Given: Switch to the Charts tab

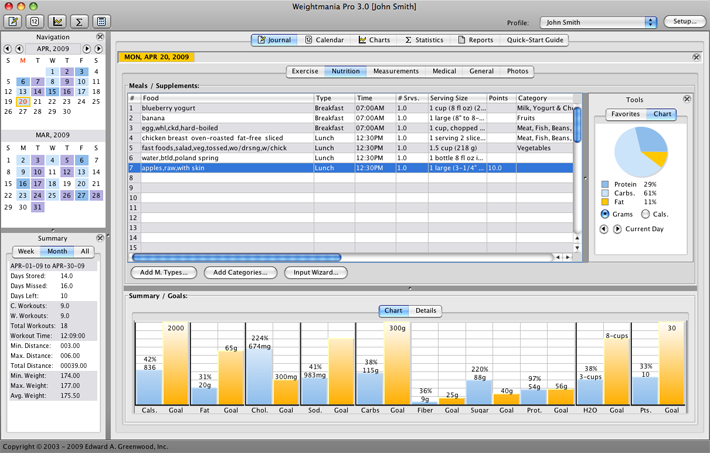Looking at the screenshot, I should (374, 40).
